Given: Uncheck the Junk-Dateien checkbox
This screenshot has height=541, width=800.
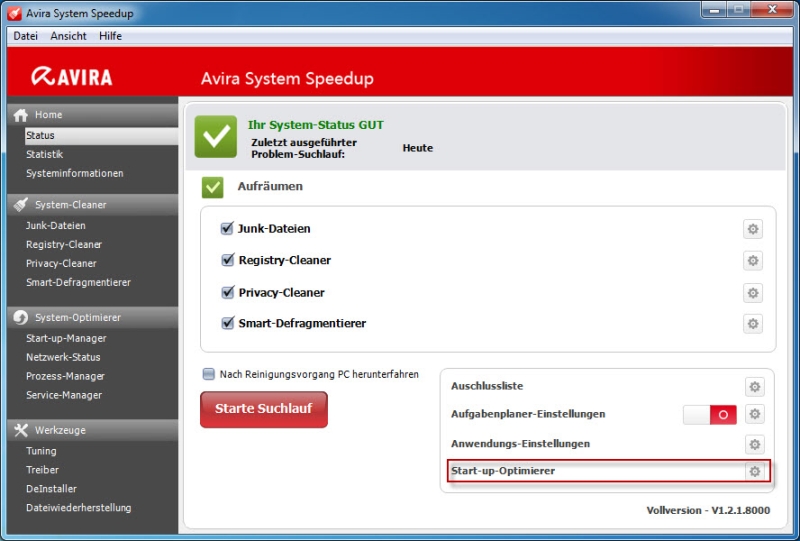Looking at the screenshot, I should tap(227, 228).
